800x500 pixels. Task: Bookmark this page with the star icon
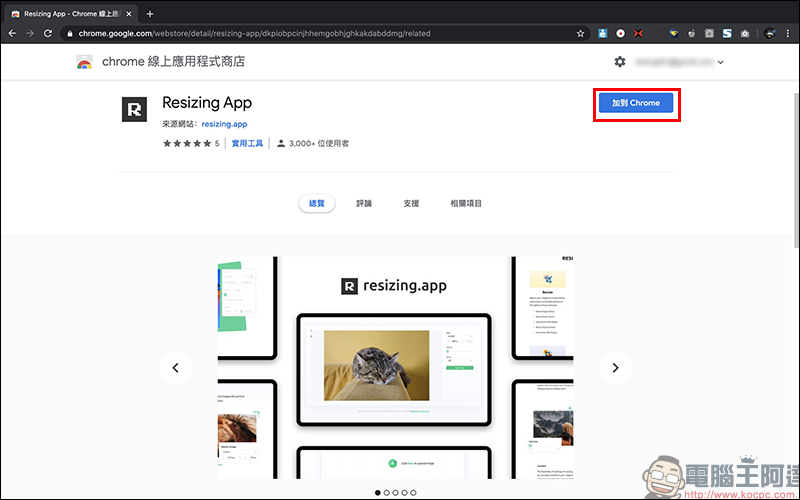(x=580, y=33)
